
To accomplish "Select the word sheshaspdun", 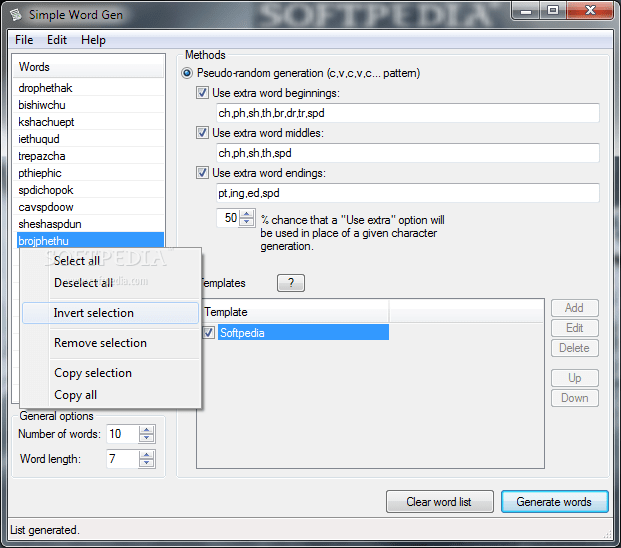I will (90, 224).
